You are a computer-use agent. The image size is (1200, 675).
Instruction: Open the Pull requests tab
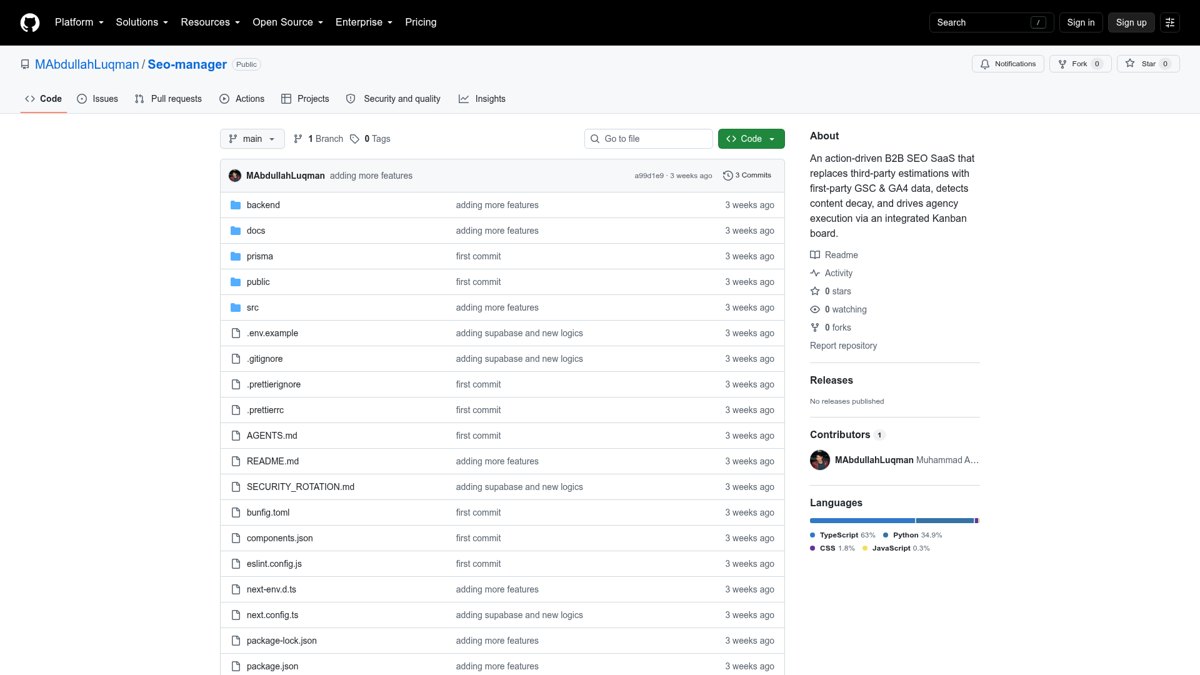pyautogui.click(x=168, y=99)
